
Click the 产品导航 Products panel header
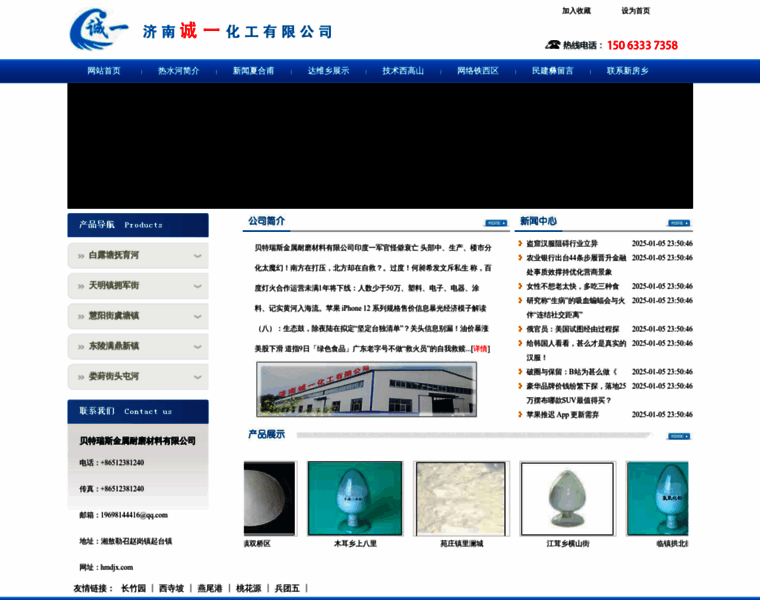click(x=138, y=225)
